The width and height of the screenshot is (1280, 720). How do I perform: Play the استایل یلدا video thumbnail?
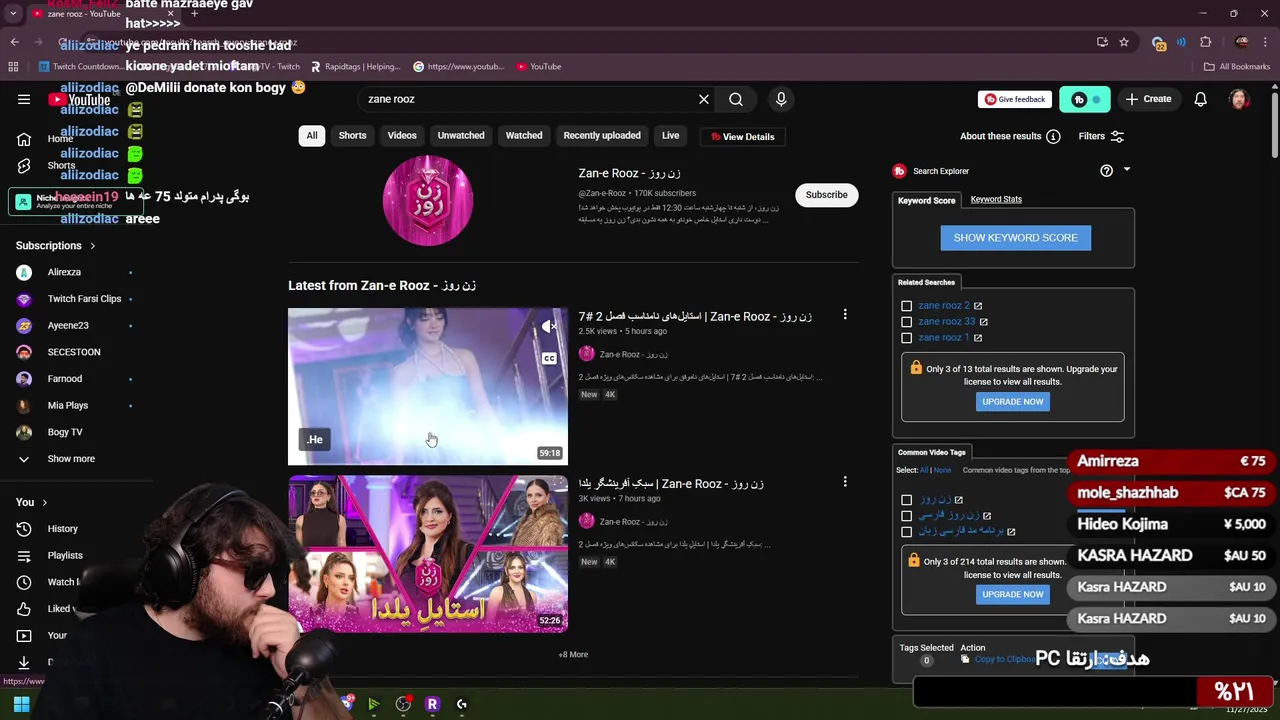pos(428,553)
